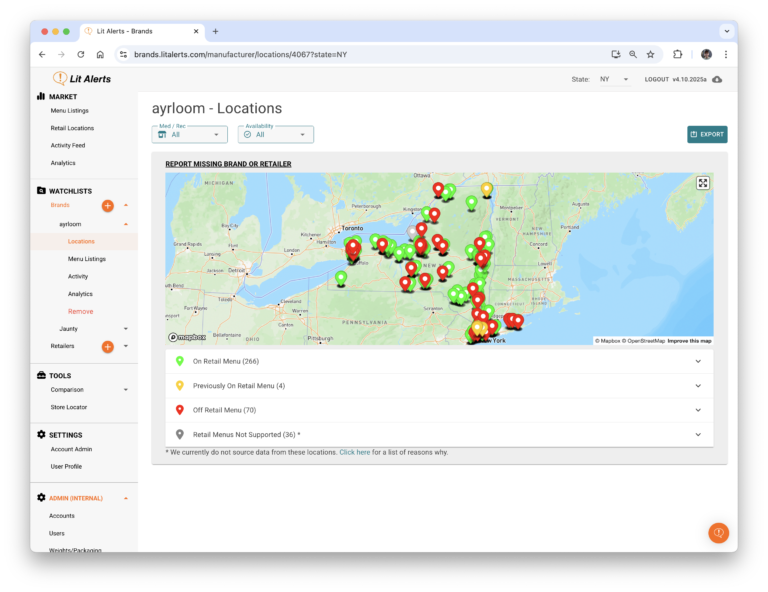Bookmark the page with the star icon
The height and width of the screenshot is (592, 768).
coord(650,54)
